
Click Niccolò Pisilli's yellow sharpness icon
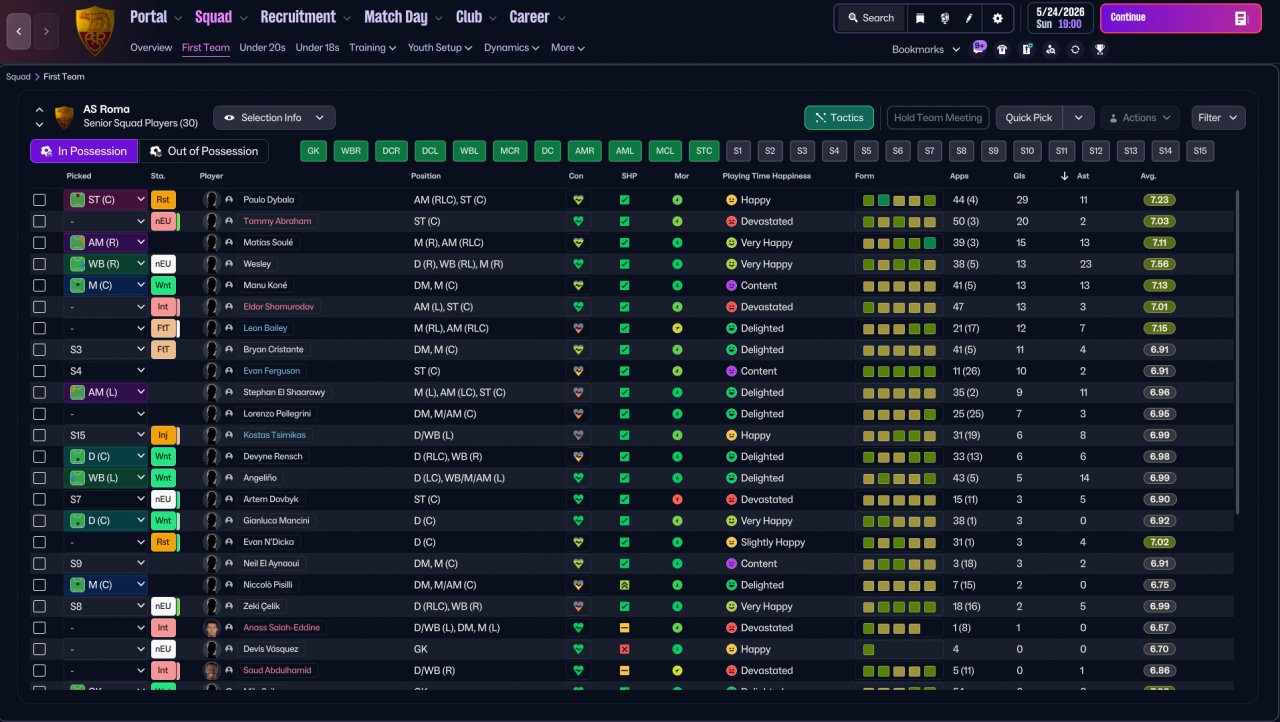click(x=624, y=585)
